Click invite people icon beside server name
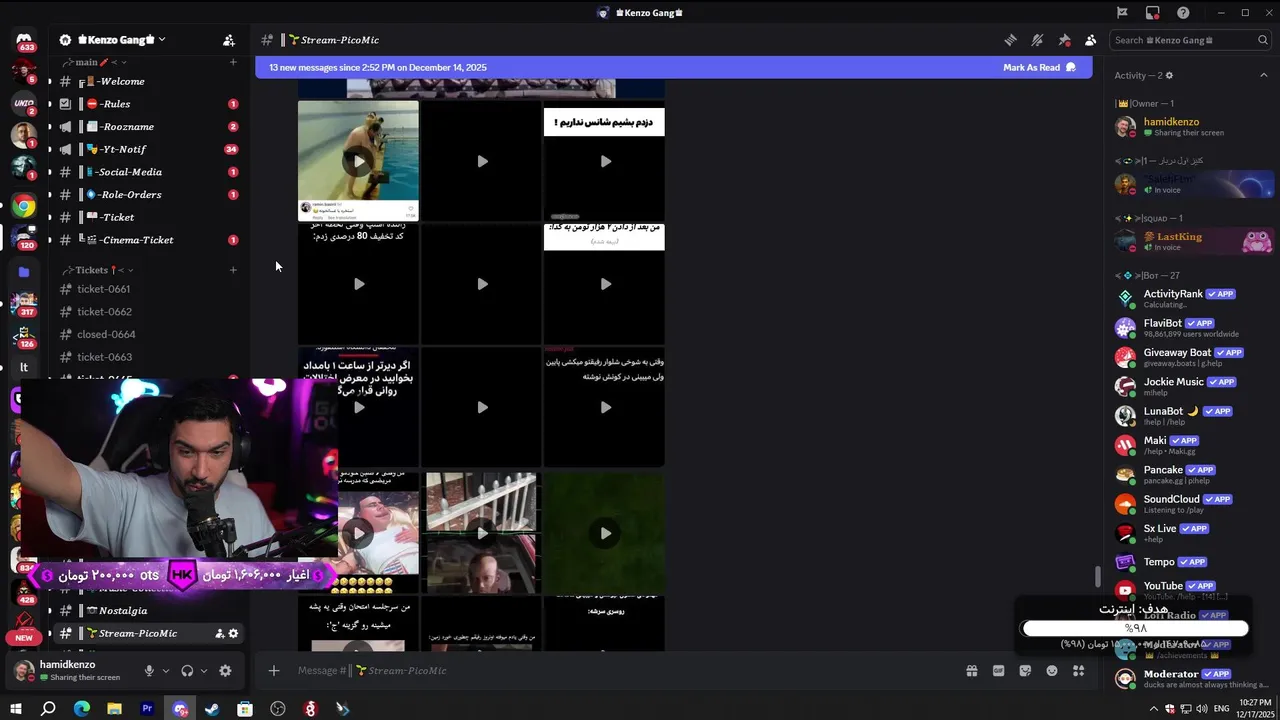Screen dimensions: 1280x720 click(229, 40)
